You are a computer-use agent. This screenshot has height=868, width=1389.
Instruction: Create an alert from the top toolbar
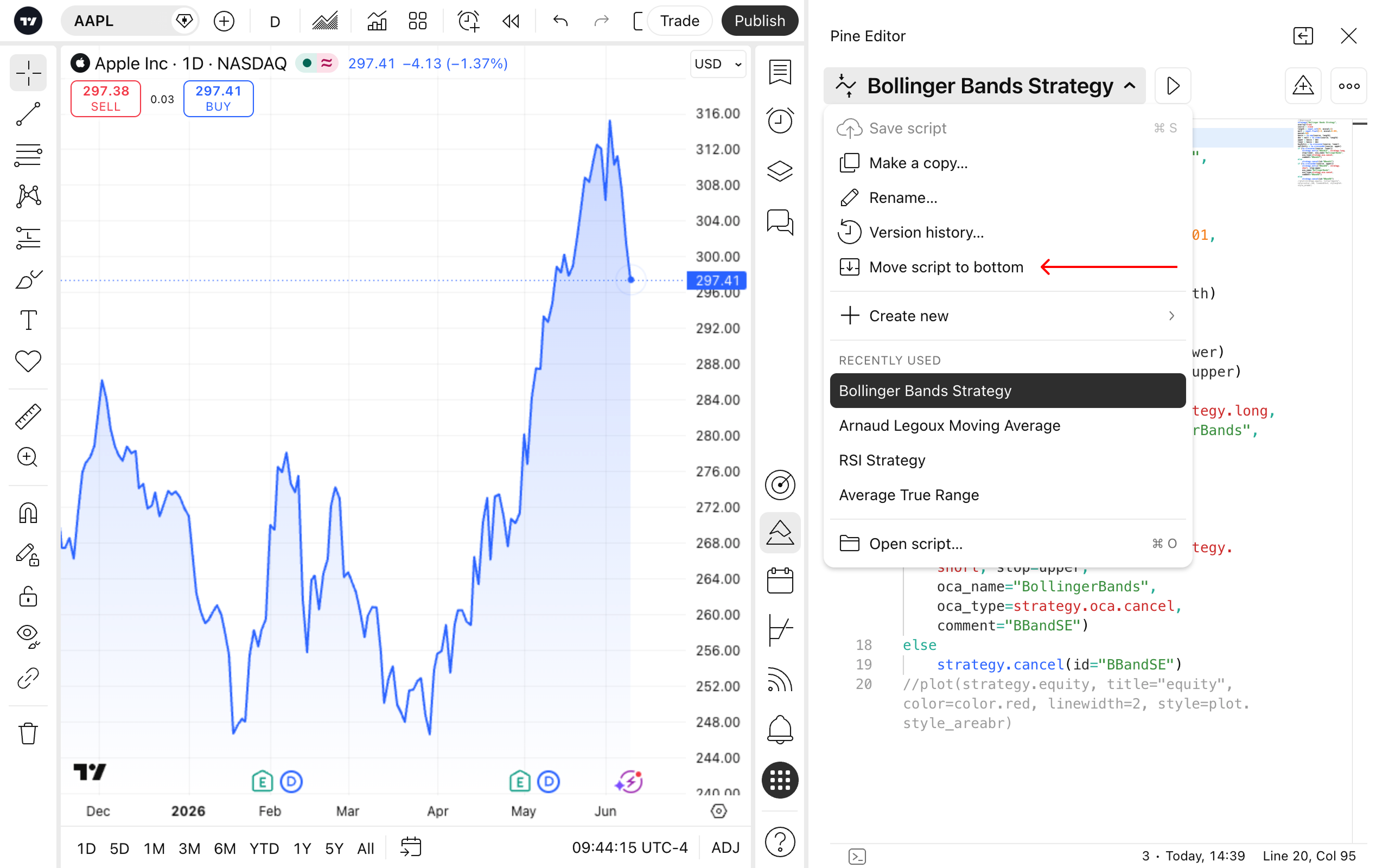pyautogui.click(x=468, y=21)
